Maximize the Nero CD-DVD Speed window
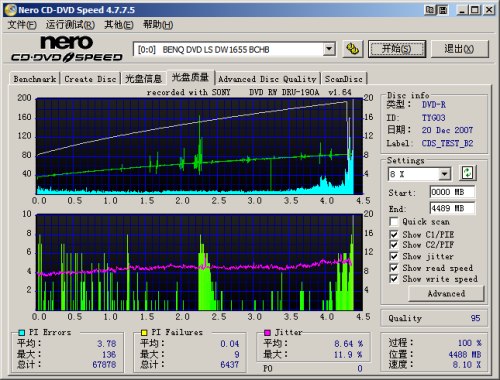This screenshot has height=380, width=500. [x=475, y=10]
